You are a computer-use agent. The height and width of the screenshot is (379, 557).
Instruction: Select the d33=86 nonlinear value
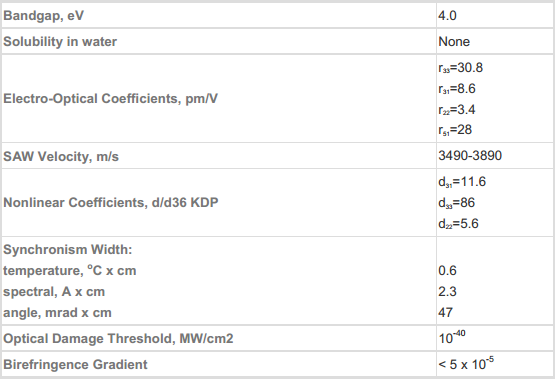click(456, 203)
